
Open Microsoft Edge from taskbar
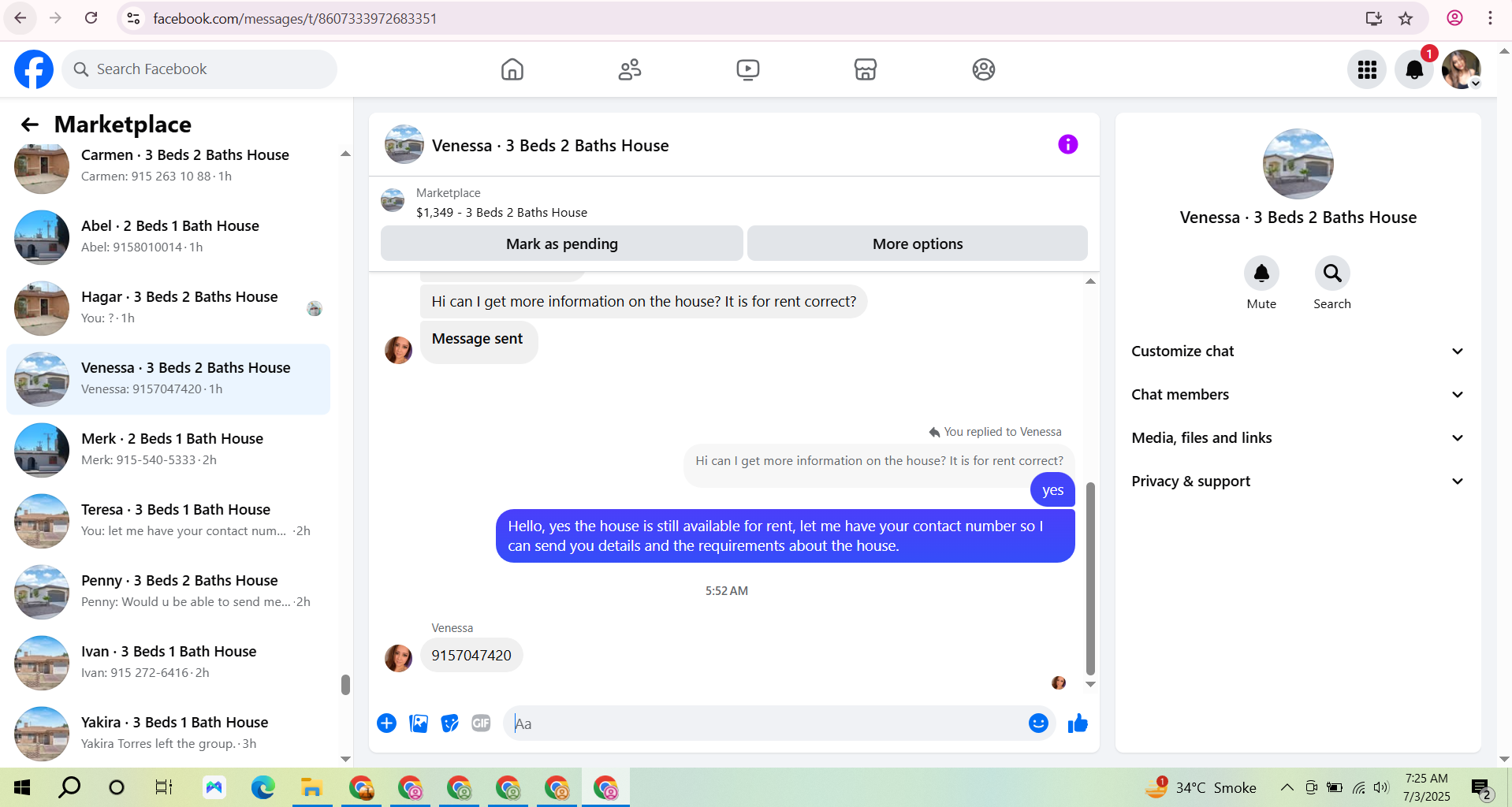coord(263,787)
